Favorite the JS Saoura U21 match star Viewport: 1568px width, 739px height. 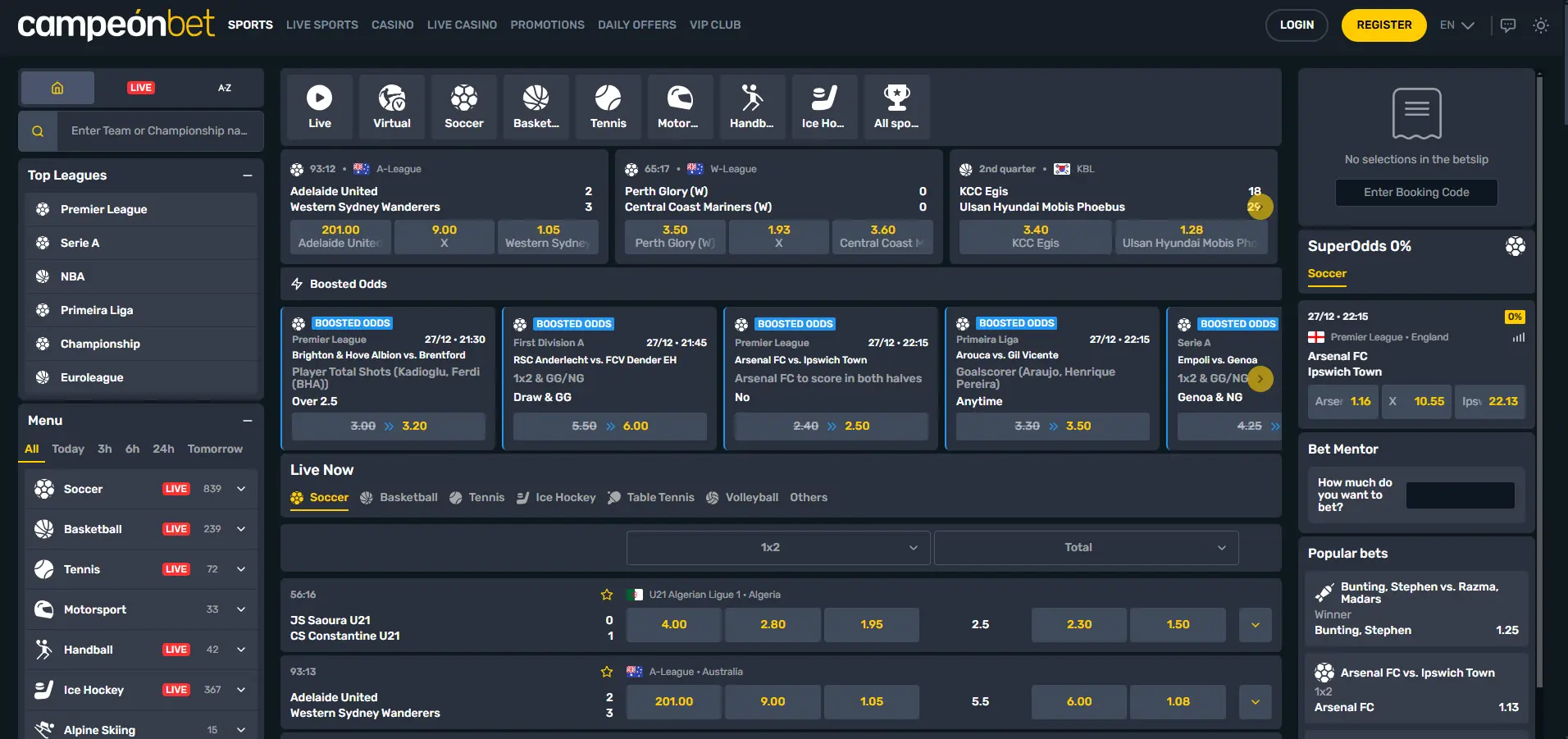(607, 595)
